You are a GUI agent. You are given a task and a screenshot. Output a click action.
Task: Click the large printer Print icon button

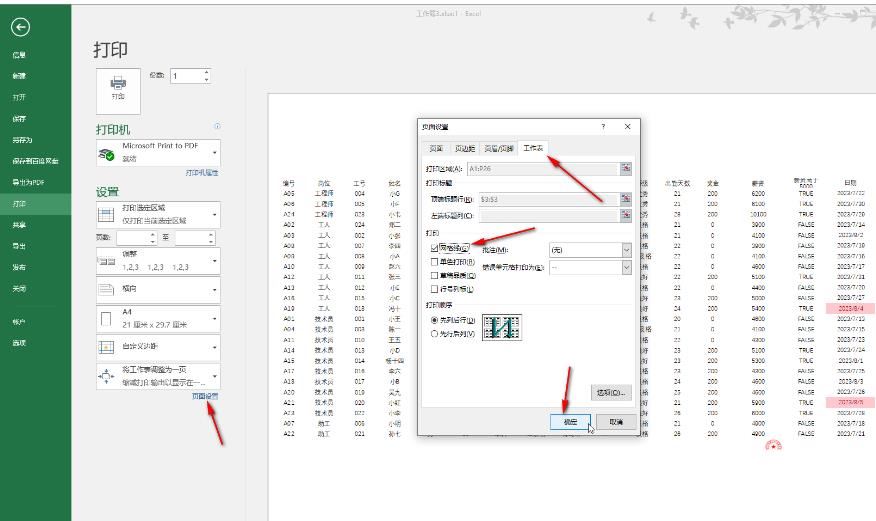tap(119, 87)
